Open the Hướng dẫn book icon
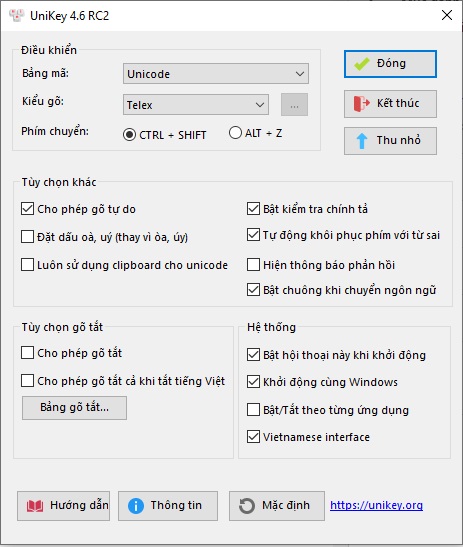The width and height of the screenshot is (463, 547). (35, 506)
